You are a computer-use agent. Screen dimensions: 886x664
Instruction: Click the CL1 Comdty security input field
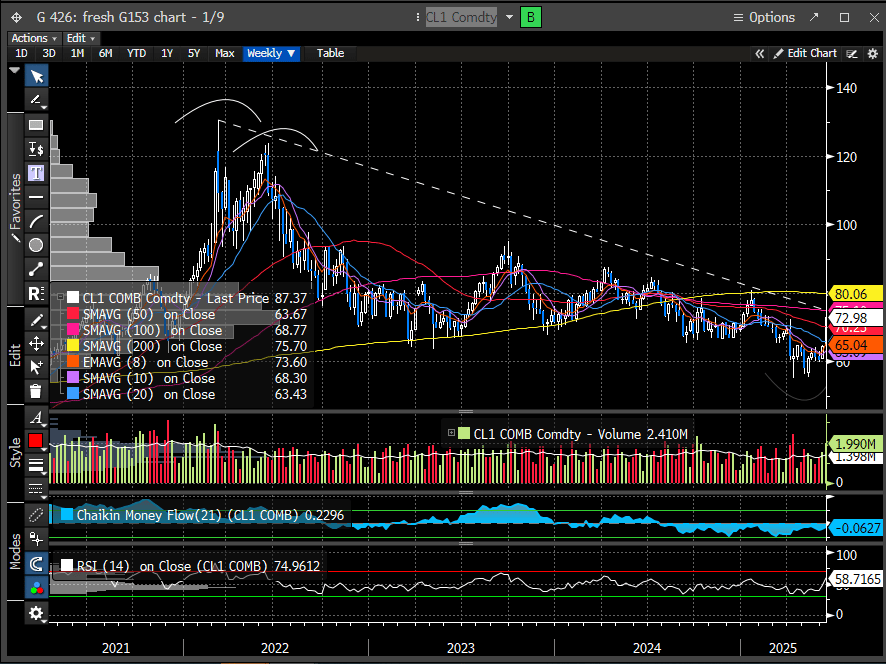[x=461, y=17]
